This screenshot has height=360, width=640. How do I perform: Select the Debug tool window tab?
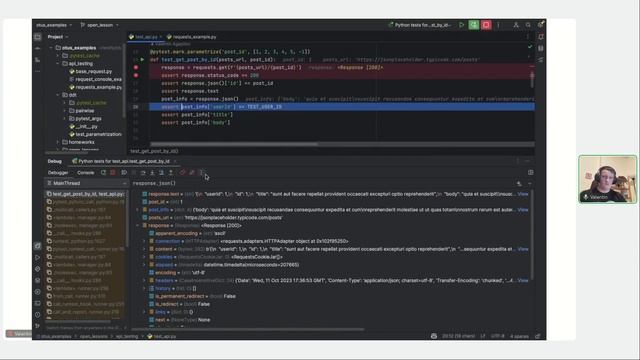pyautogui.click(x=54, y=161)
